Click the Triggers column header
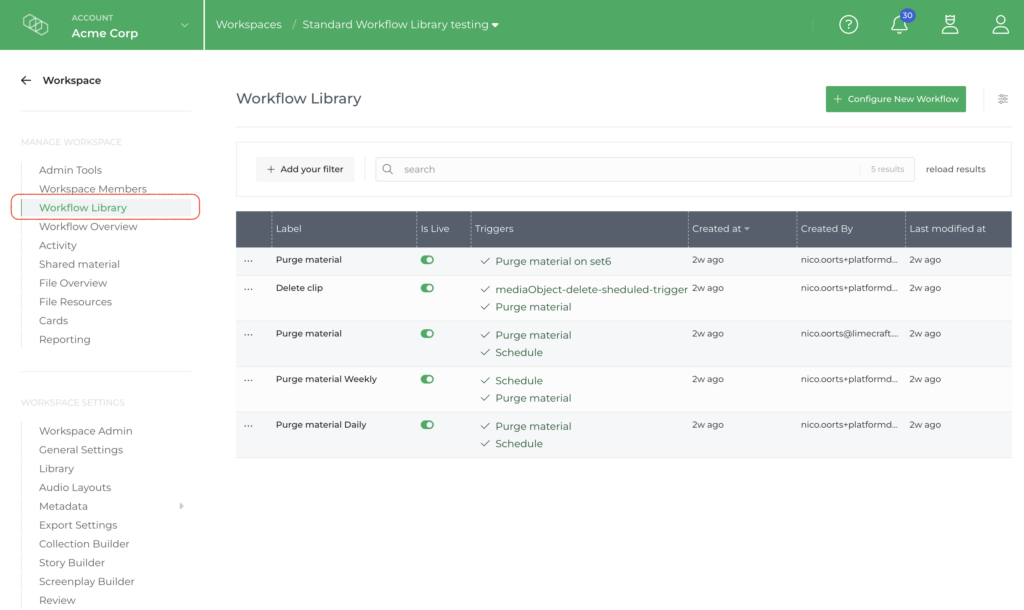Image resolution: width=1024 pixels, height=610 pixels. [x=494, y=229]
